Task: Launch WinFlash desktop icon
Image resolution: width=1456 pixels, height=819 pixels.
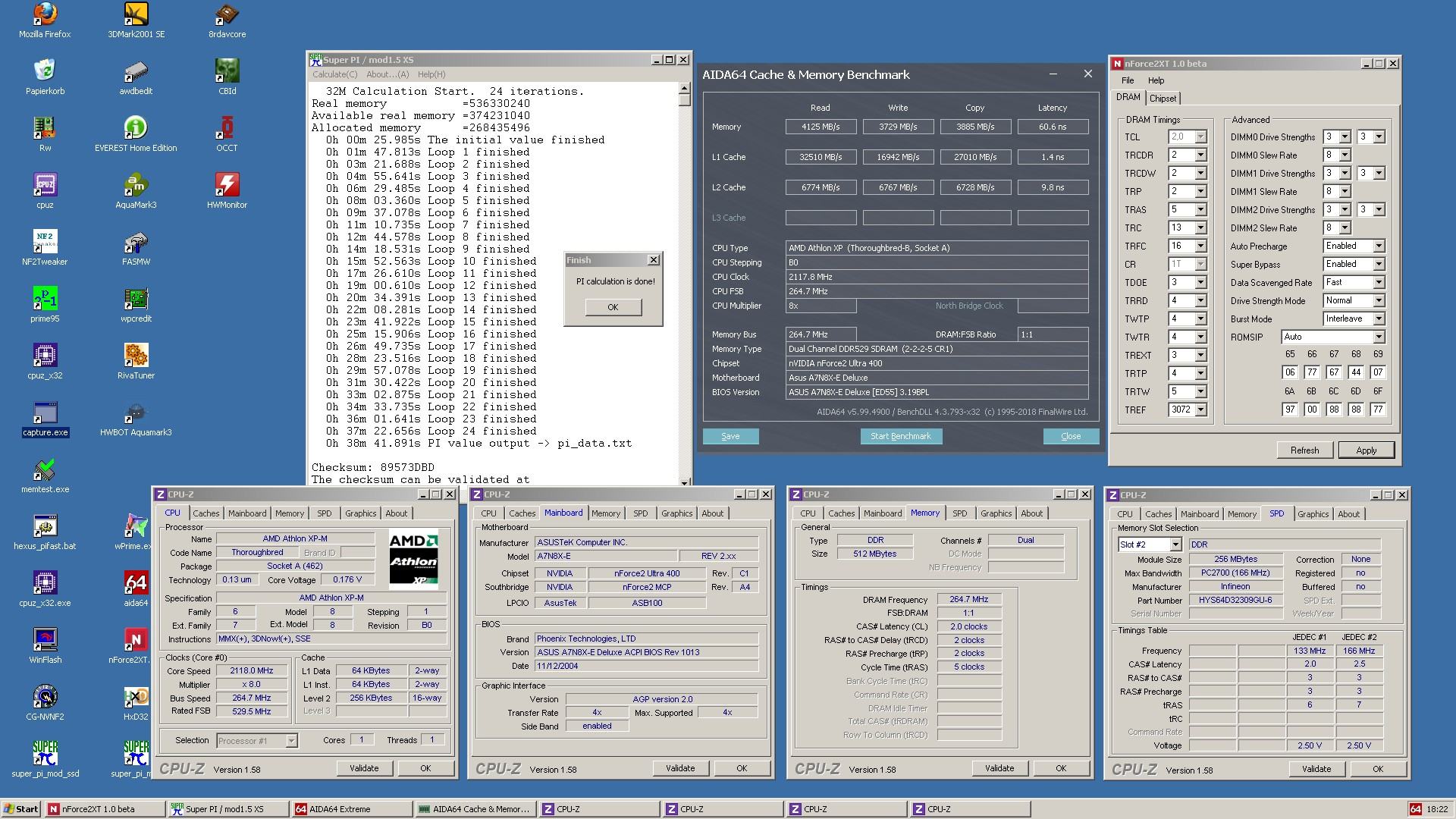Action: click(45, 647)
